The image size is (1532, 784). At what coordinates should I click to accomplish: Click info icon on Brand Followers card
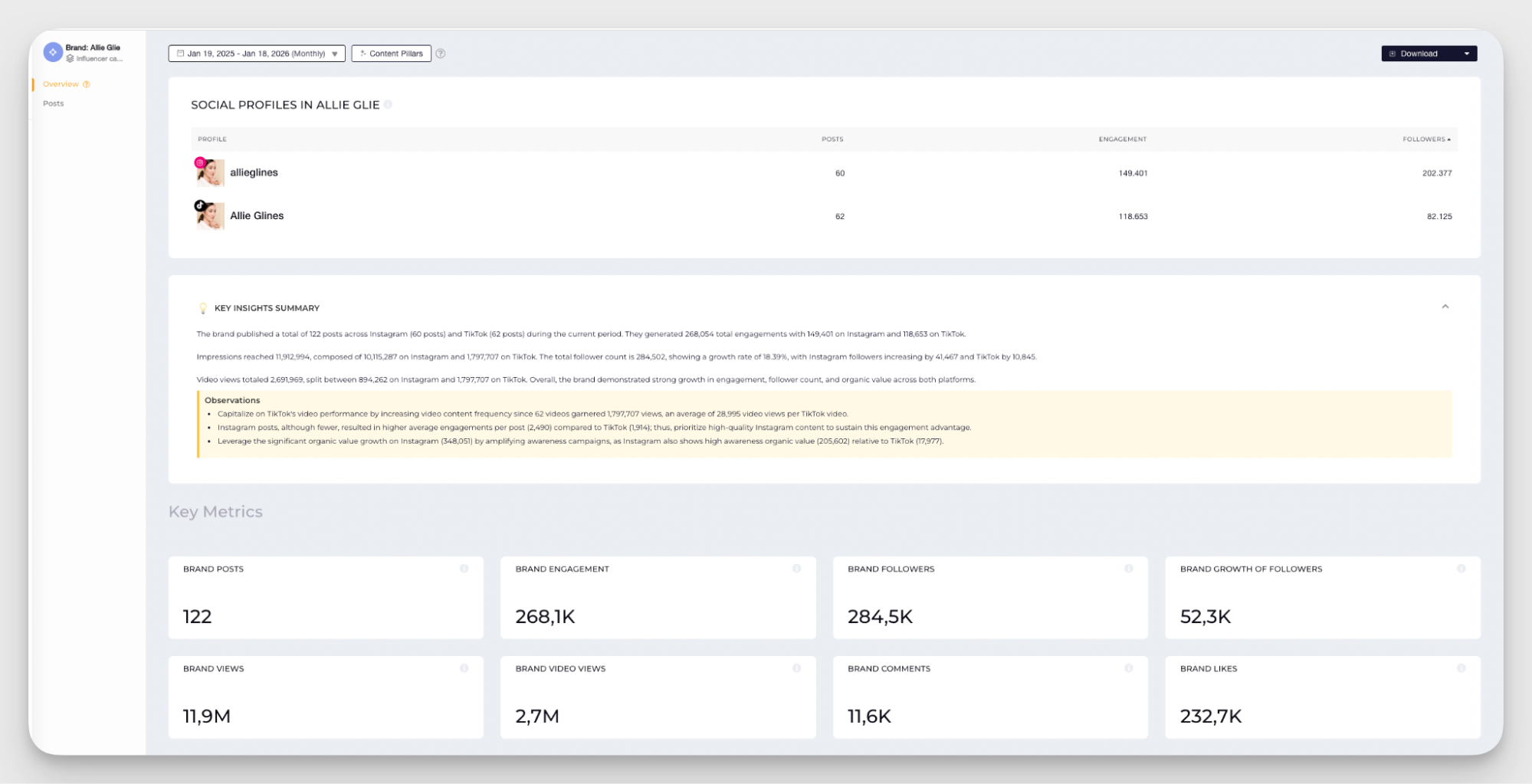point(1128,569)
